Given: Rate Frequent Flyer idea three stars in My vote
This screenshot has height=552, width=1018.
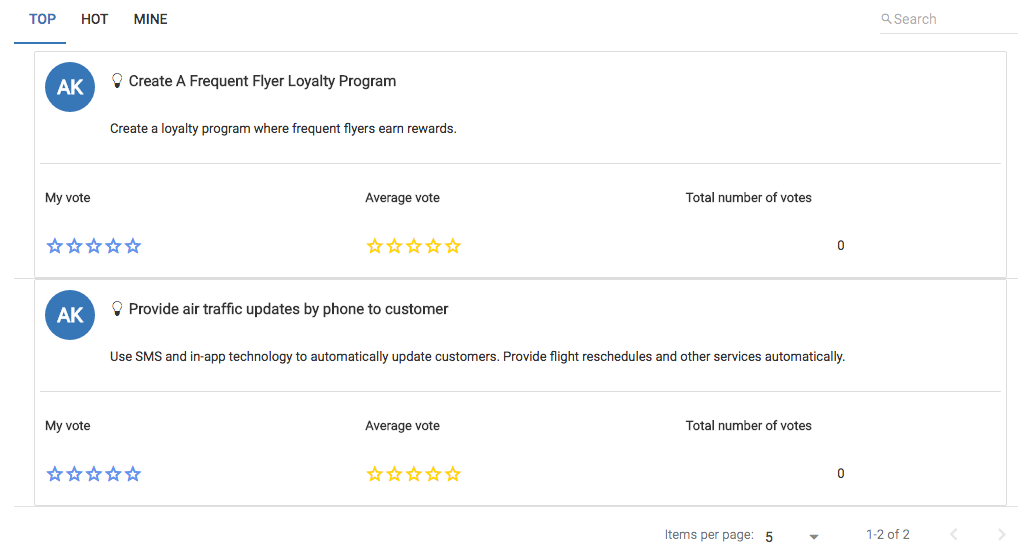Looking at the screenshot, I should pyautogui.click(x=94, y=246).
